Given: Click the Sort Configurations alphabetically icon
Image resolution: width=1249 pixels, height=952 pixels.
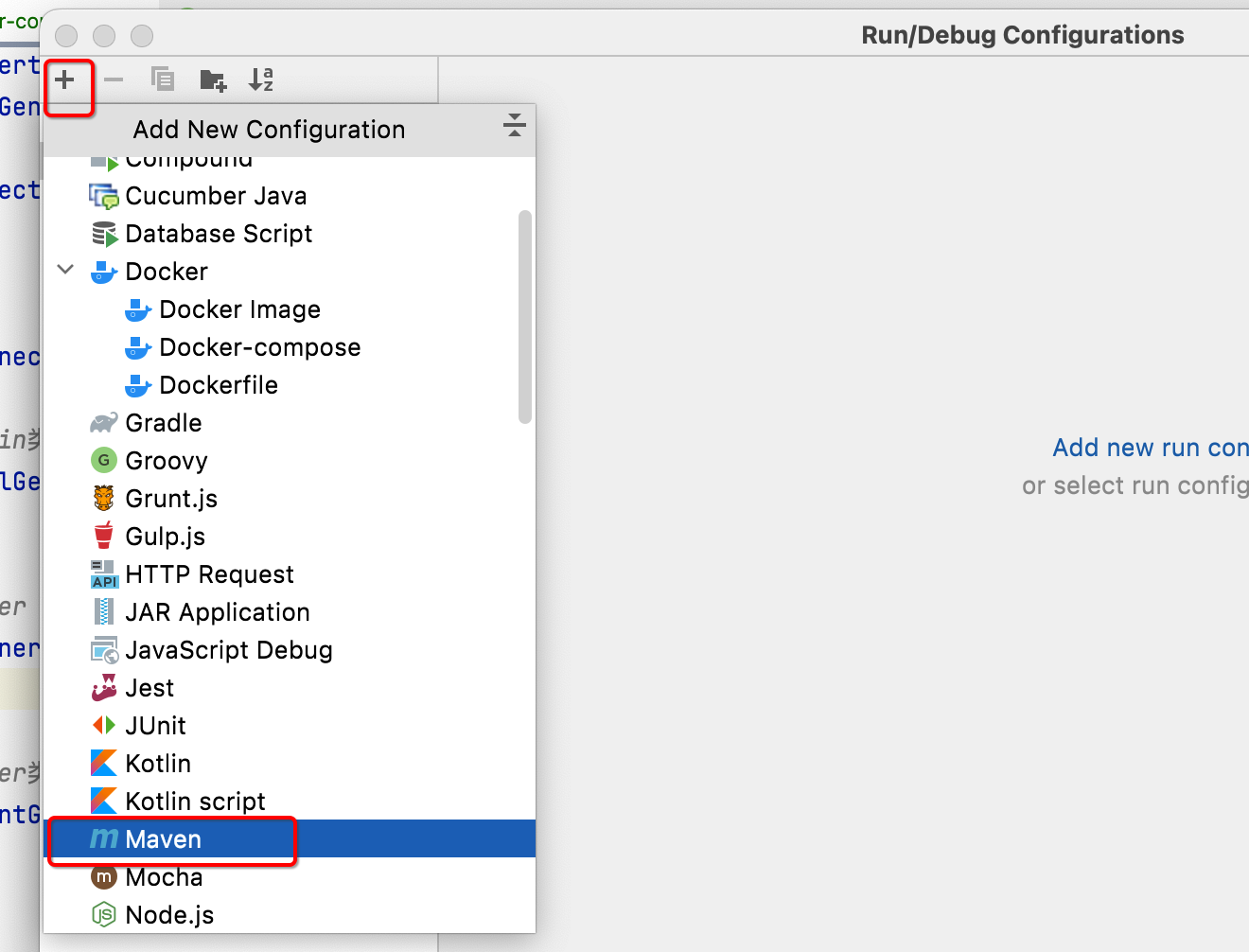Looking at the screenshot, I should pos(261,79).
